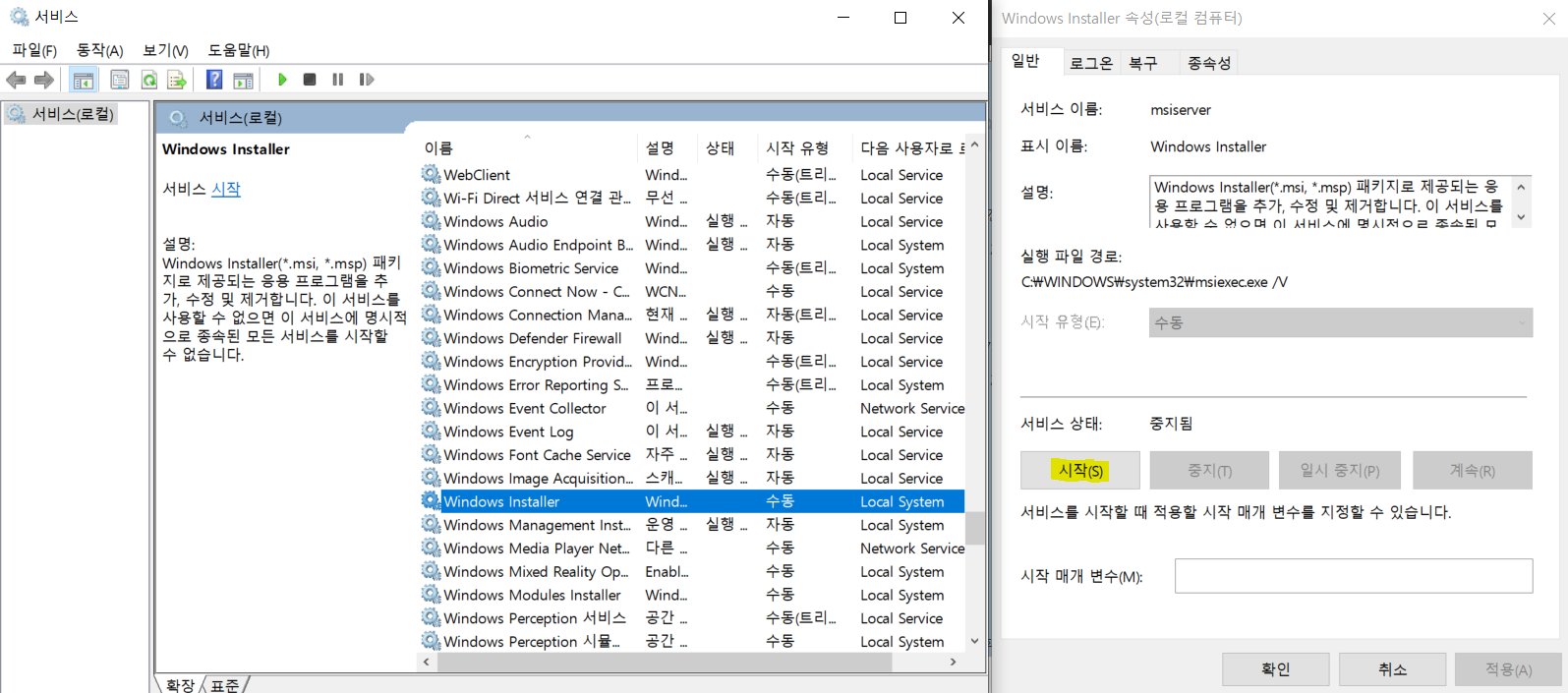This screenshot has width=1568, height=693.
Task: Switch to 표준 view tab at bottom
Action: [x=225, y=685]
